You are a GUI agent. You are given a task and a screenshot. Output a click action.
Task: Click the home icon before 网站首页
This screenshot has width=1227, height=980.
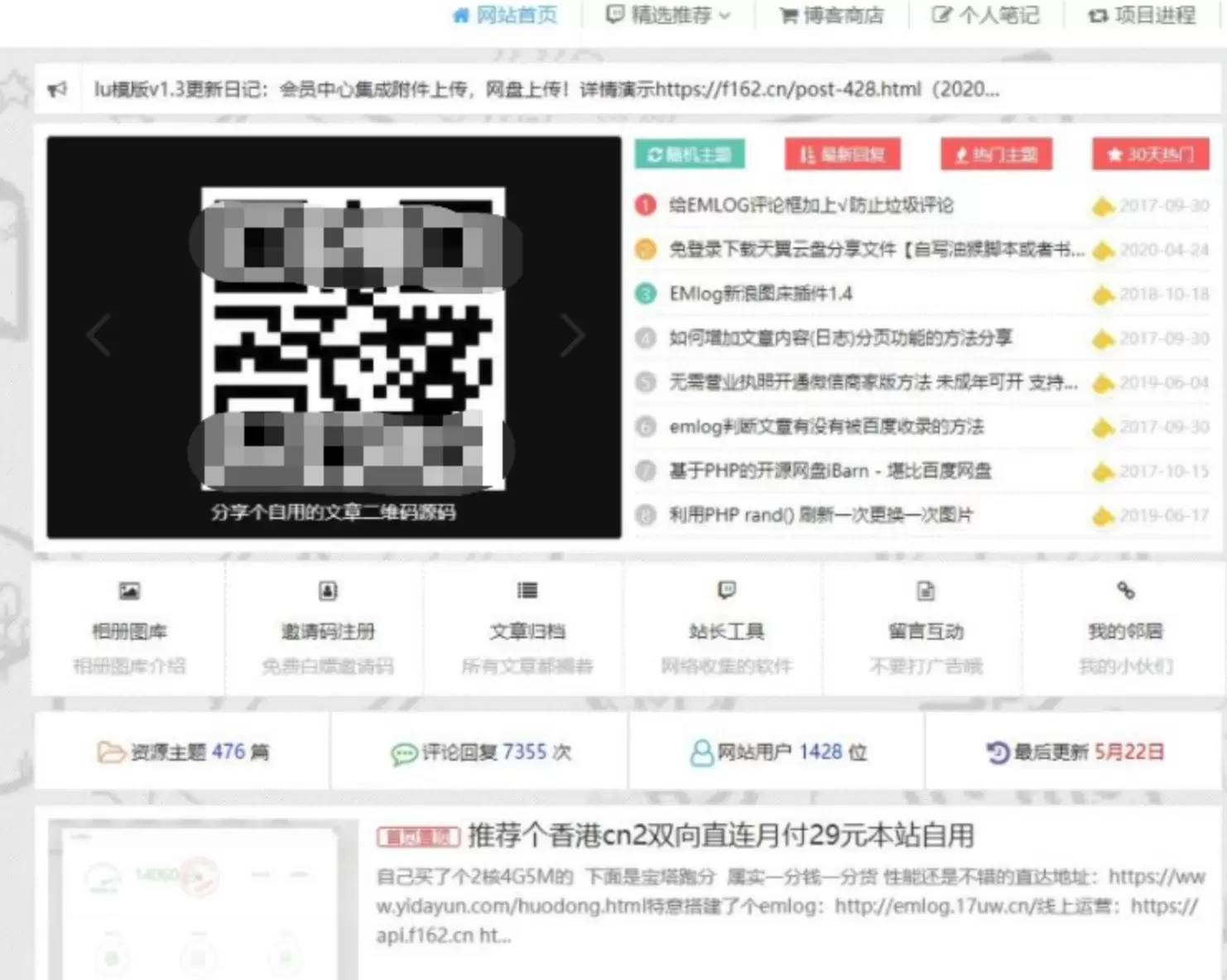tap(461, 15)
